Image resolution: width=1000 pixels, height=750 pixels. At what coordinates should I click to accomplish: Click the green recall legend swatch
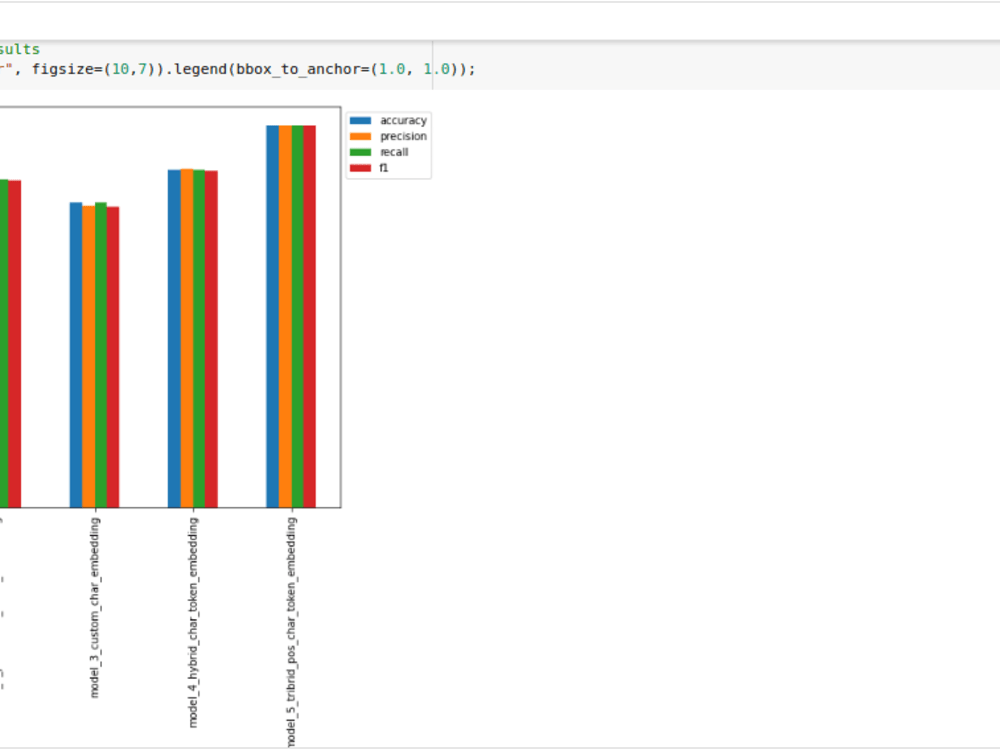[362, 152]
